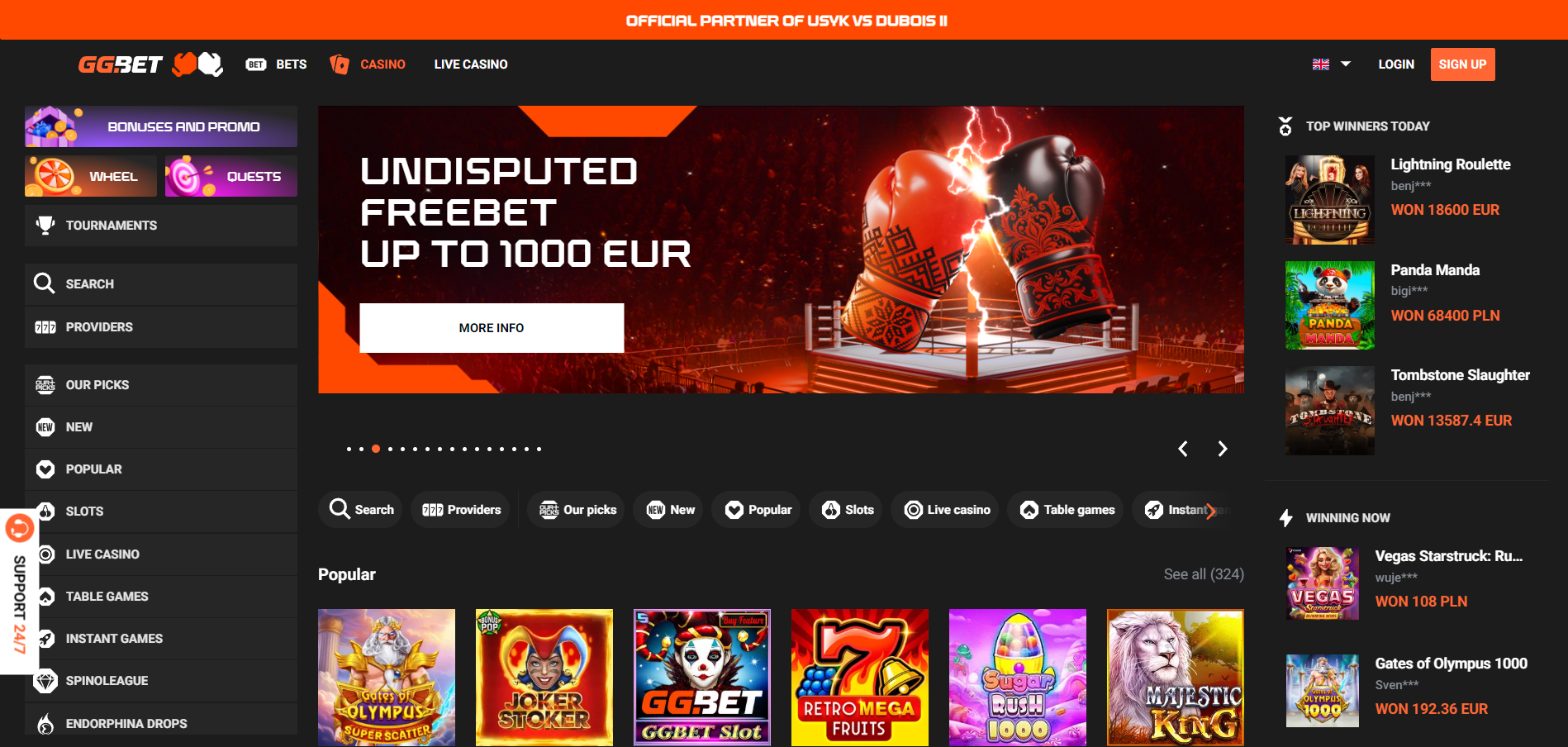Click the Tournaments trophy icon

pos(45,225)
